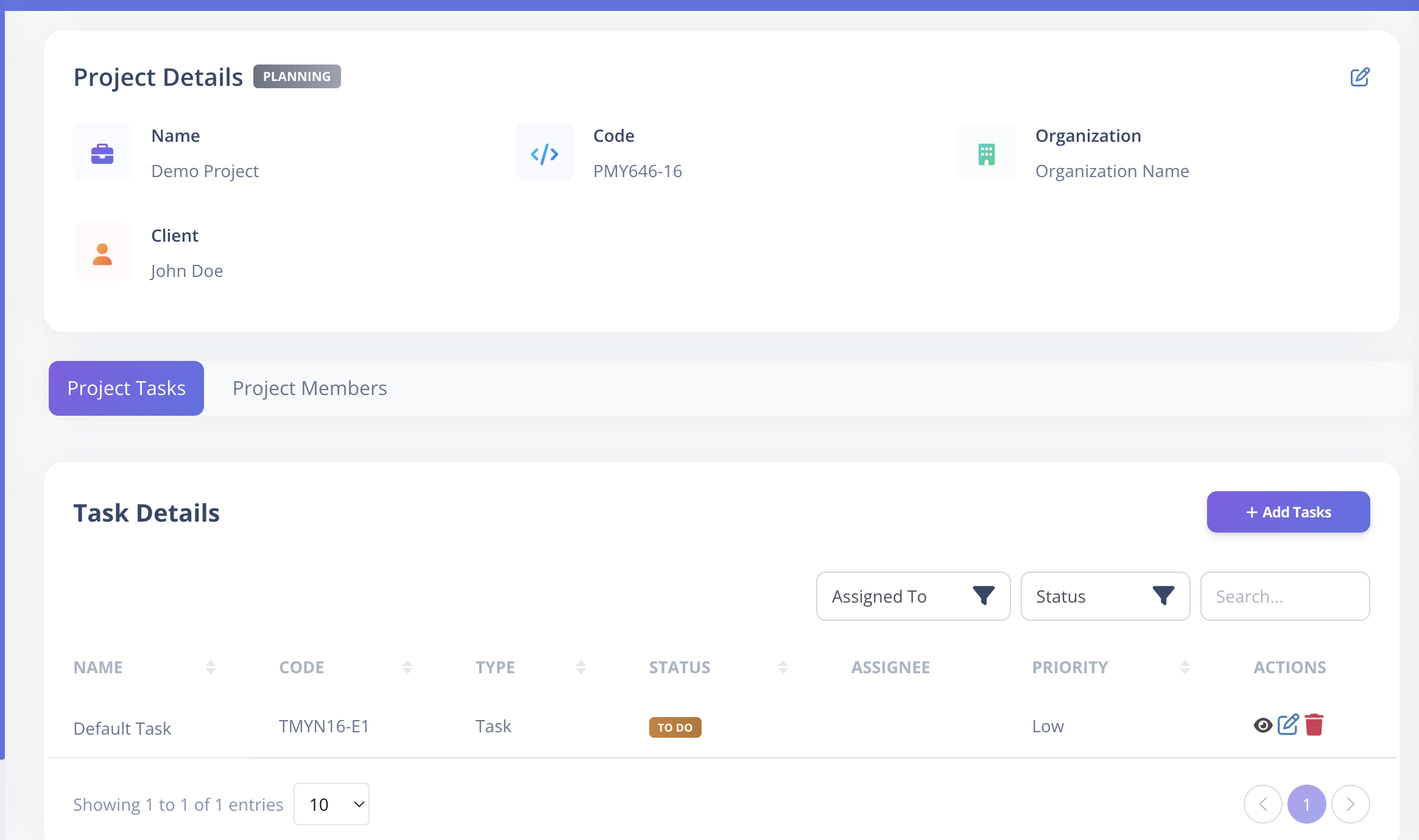Screen dimensions: 1419x840
Task: Click the PLANNING status badge
Action: (297, 77)
